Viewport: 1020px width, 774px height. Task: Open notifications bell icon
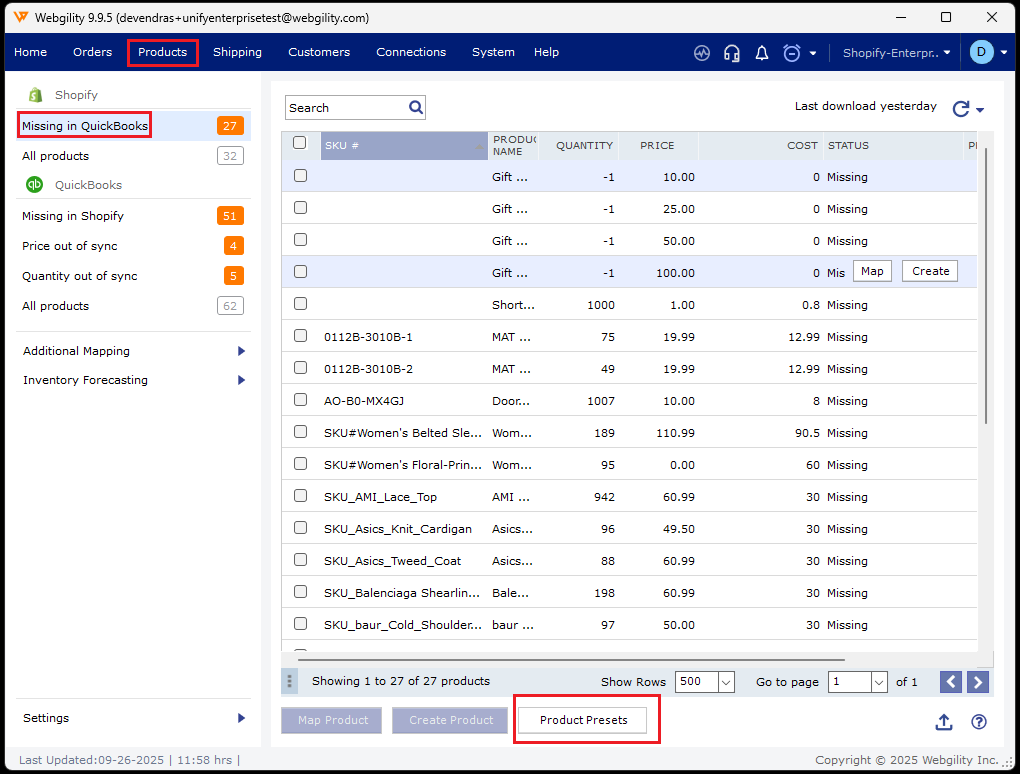tap(762, 53)
